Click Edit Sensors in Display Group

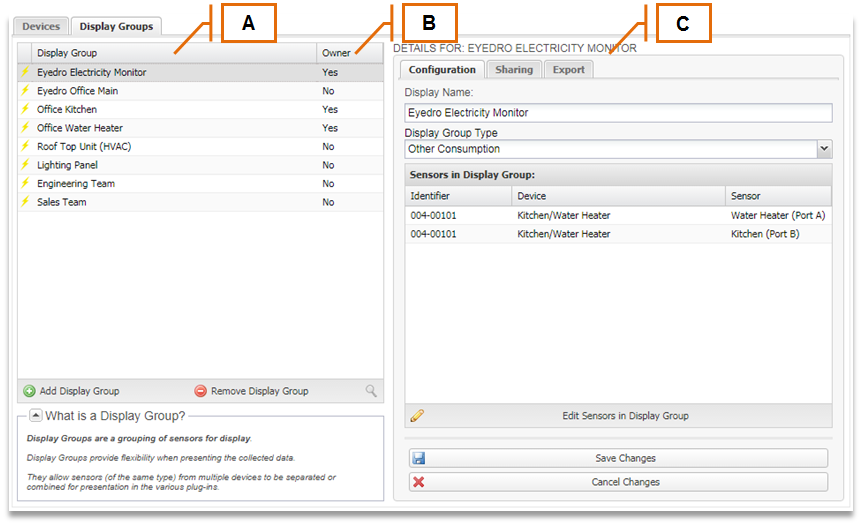point(618,415)
